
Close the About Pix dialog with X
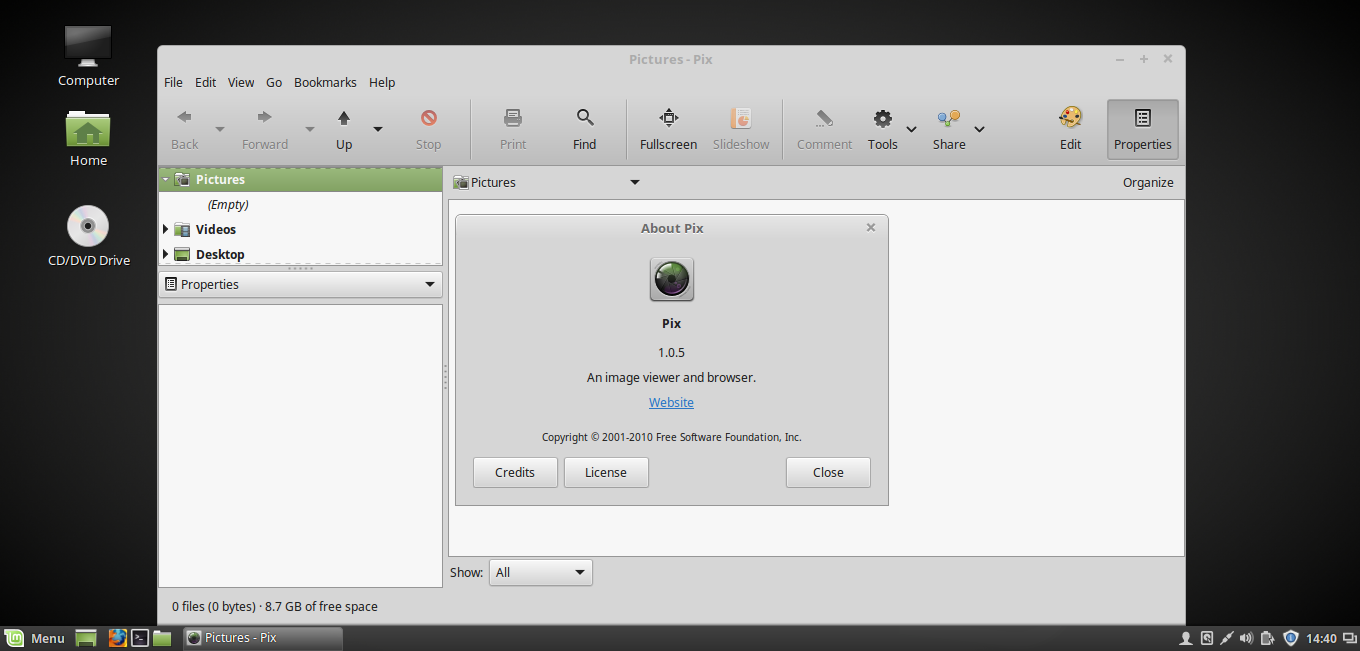[x=871, y=227]
